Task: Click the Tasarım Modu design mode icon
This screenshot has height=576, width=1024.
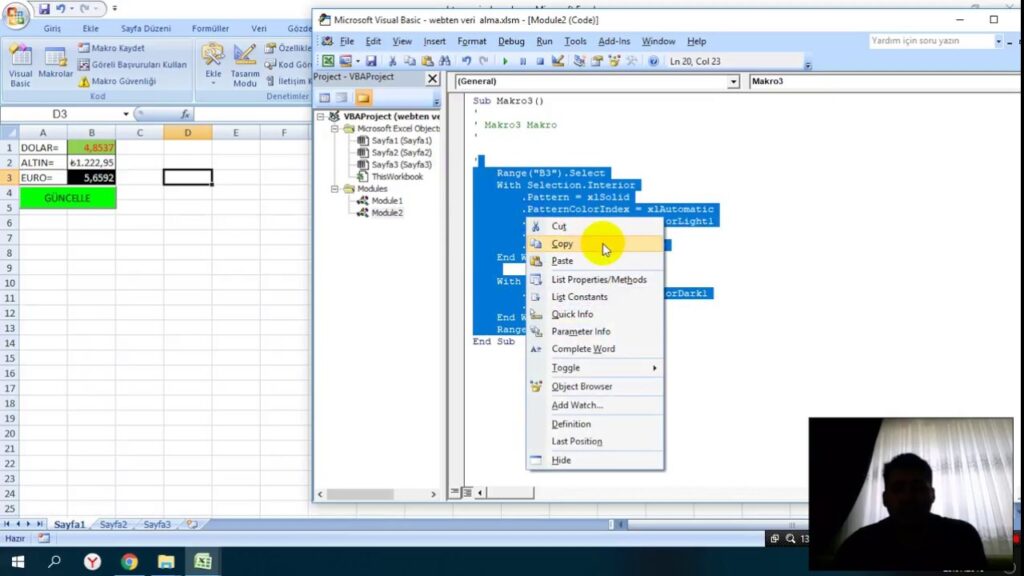Action: tap(245, 67)
